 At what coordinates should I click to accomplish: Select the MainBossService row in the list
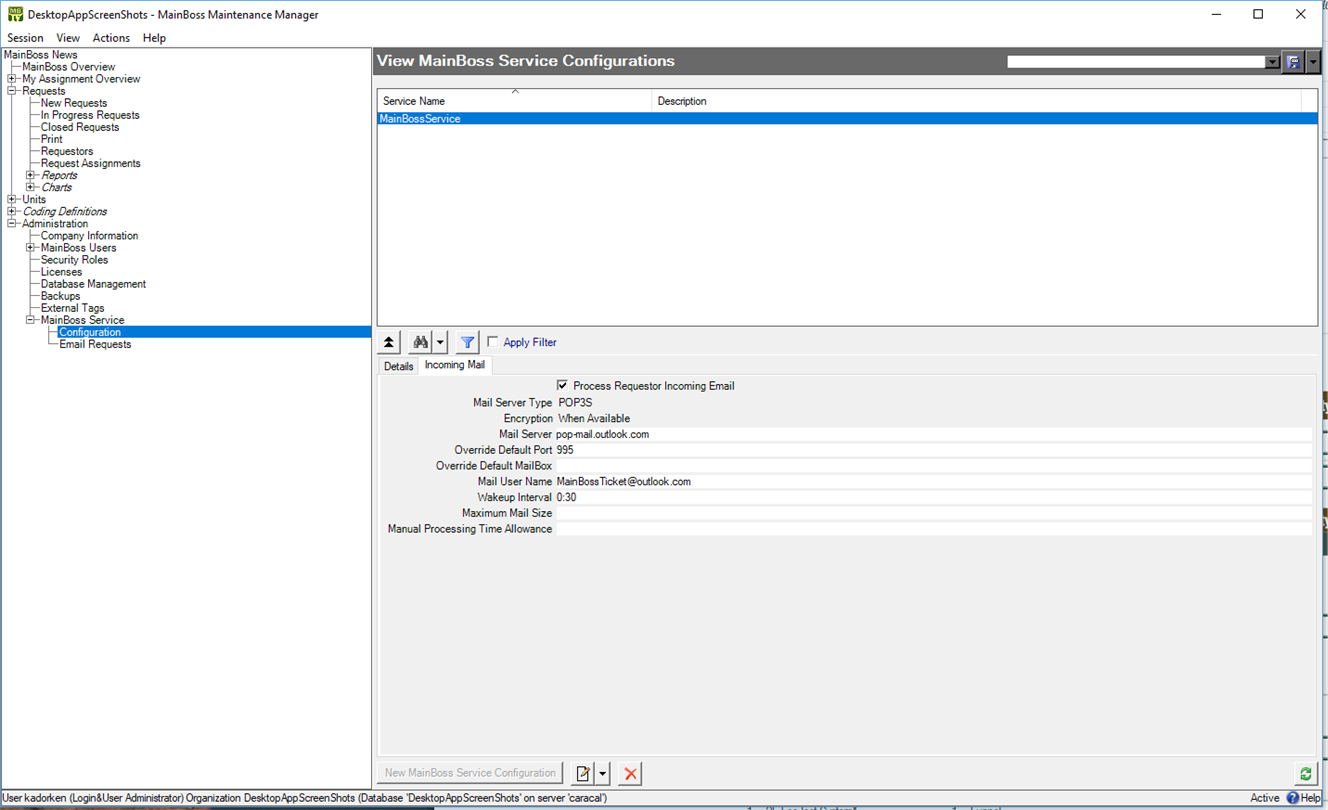(847, 119)
